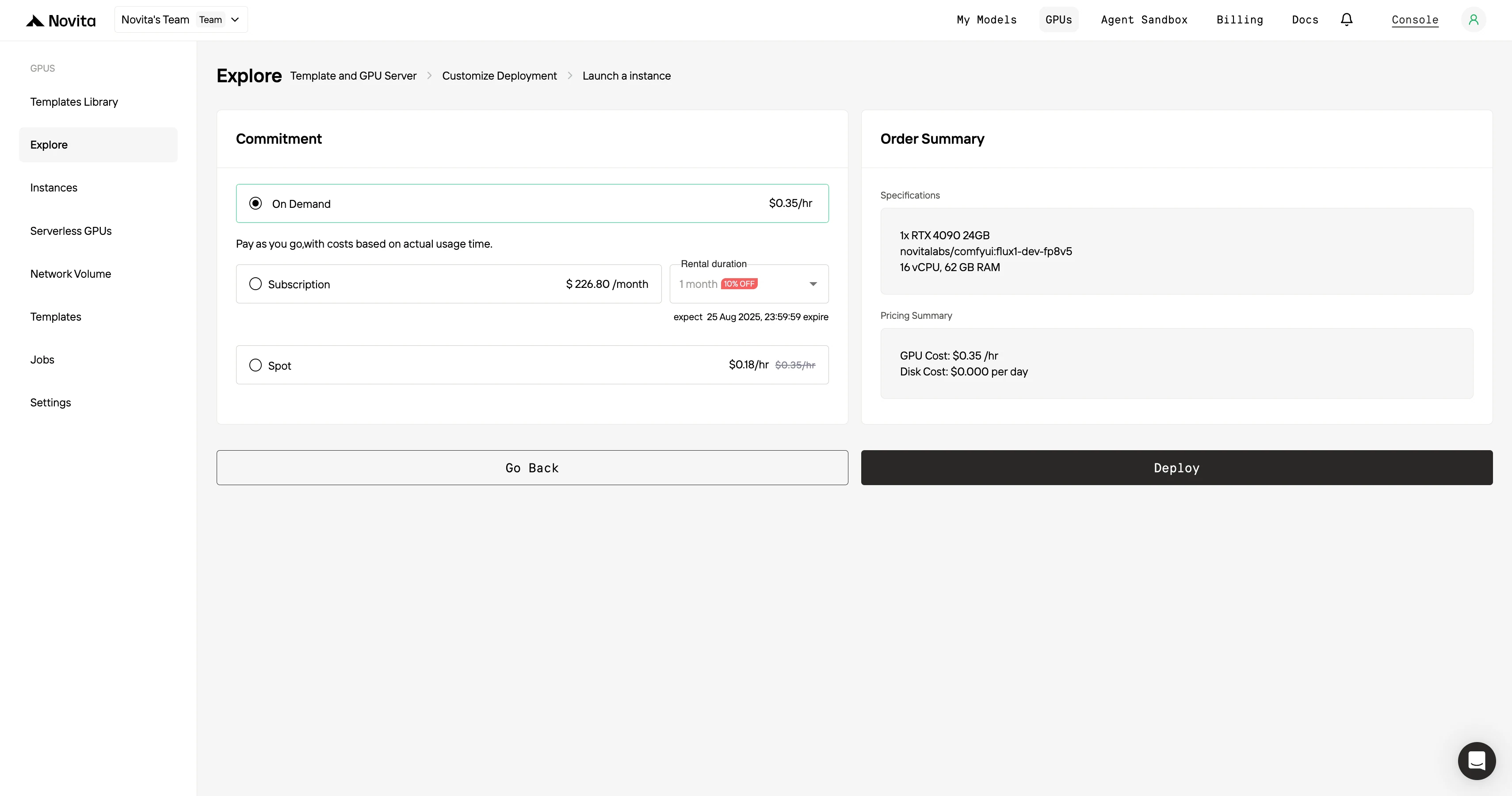Click the $ 226.80 /month subscription price
This screenshot has height=796, width=1512.
click(x=607, y=284)
